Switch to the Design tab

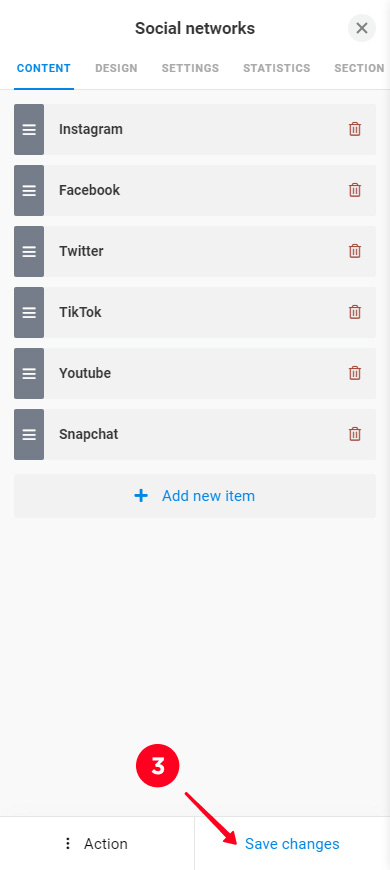[x=116, y=68]
